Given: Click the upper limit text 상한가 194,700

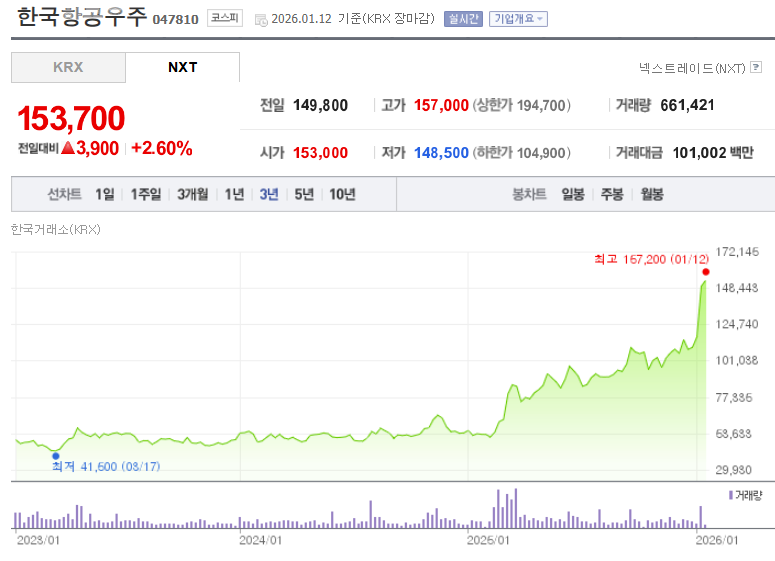Looking at the screenshot, I should click(521, 105).
